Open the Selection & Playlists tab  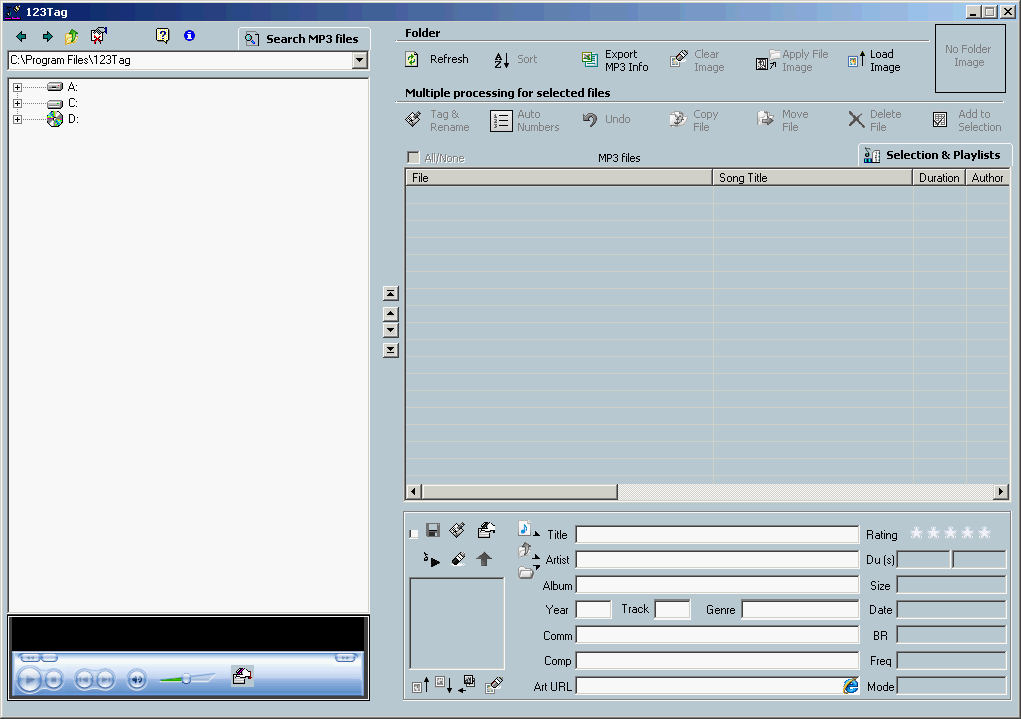[934, 155]
